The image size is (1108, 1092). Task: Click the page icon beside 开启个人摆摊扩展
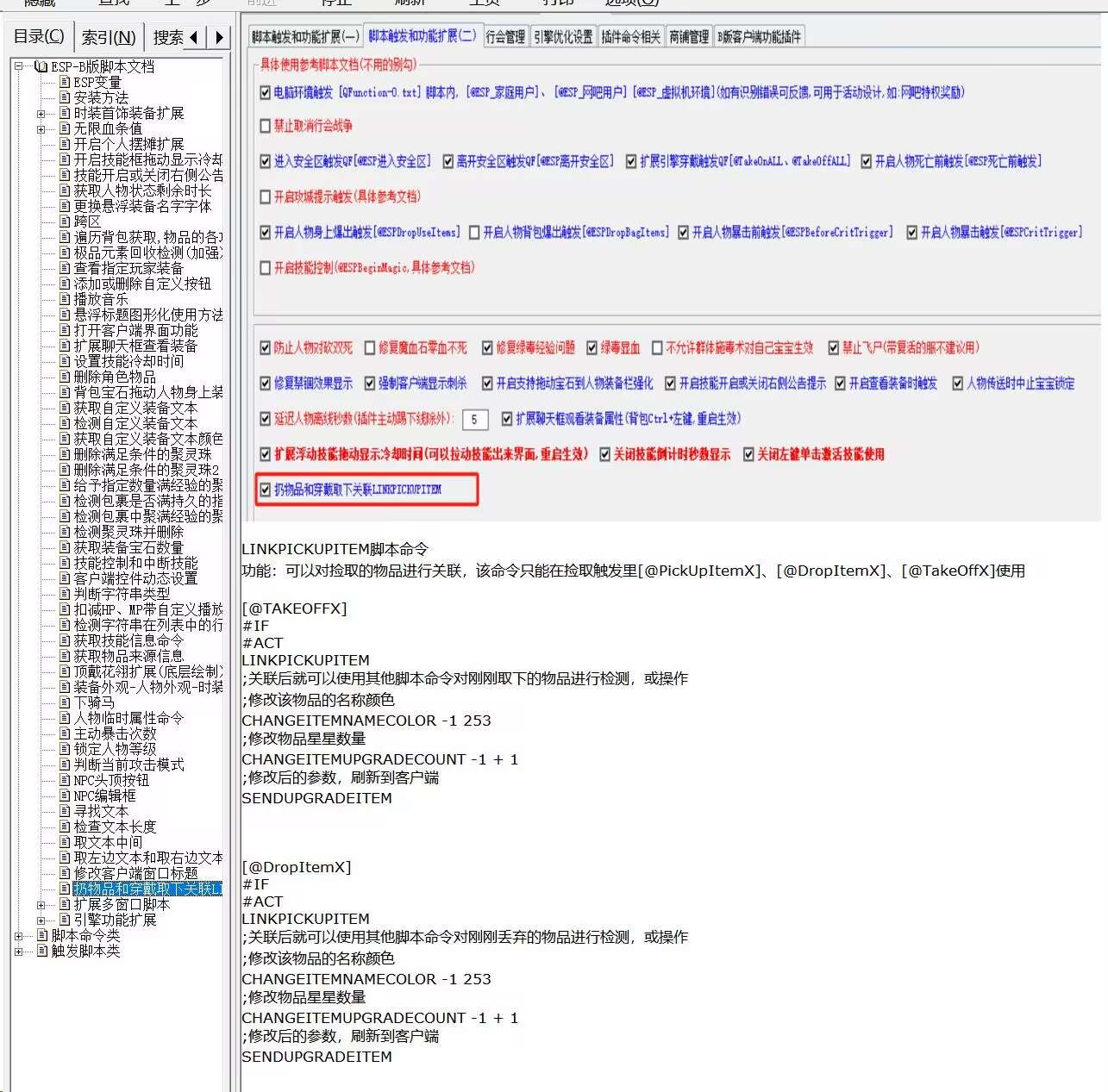(x=65, y=144)
